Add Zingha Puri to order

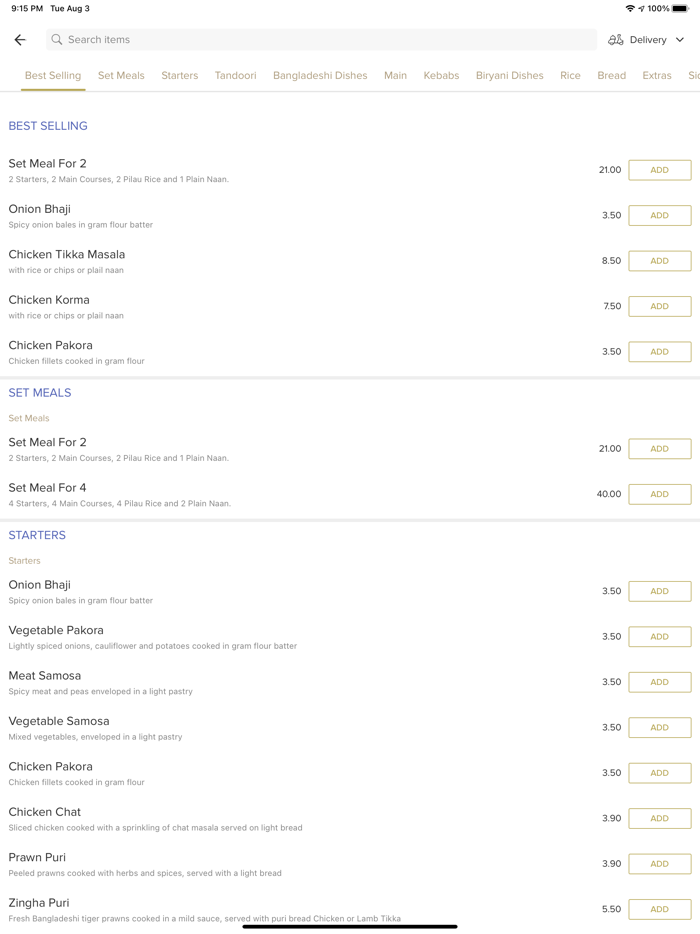point(659,909)
